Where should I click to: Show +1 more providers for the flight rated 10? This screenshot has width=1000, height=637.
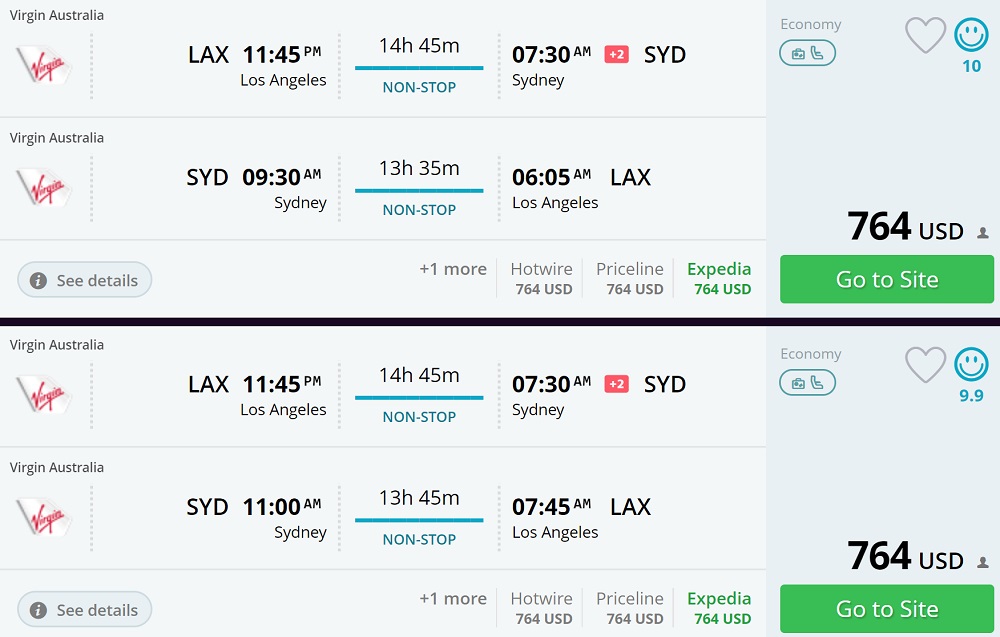(x=453, y=269)
